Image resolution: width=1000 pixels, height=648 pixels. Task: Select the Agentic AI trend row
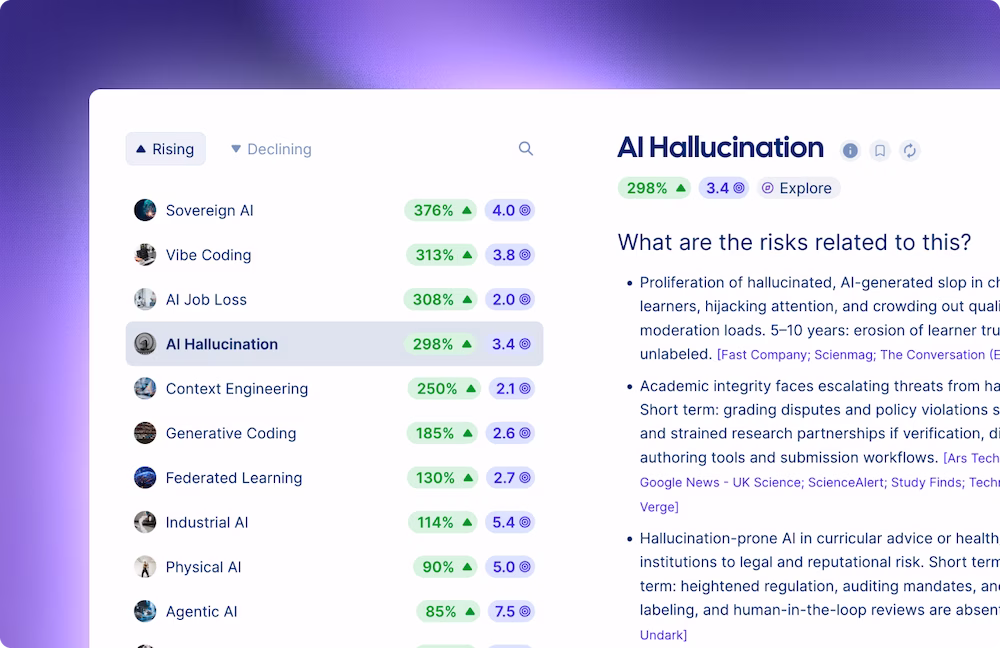[x=334, y=612]
